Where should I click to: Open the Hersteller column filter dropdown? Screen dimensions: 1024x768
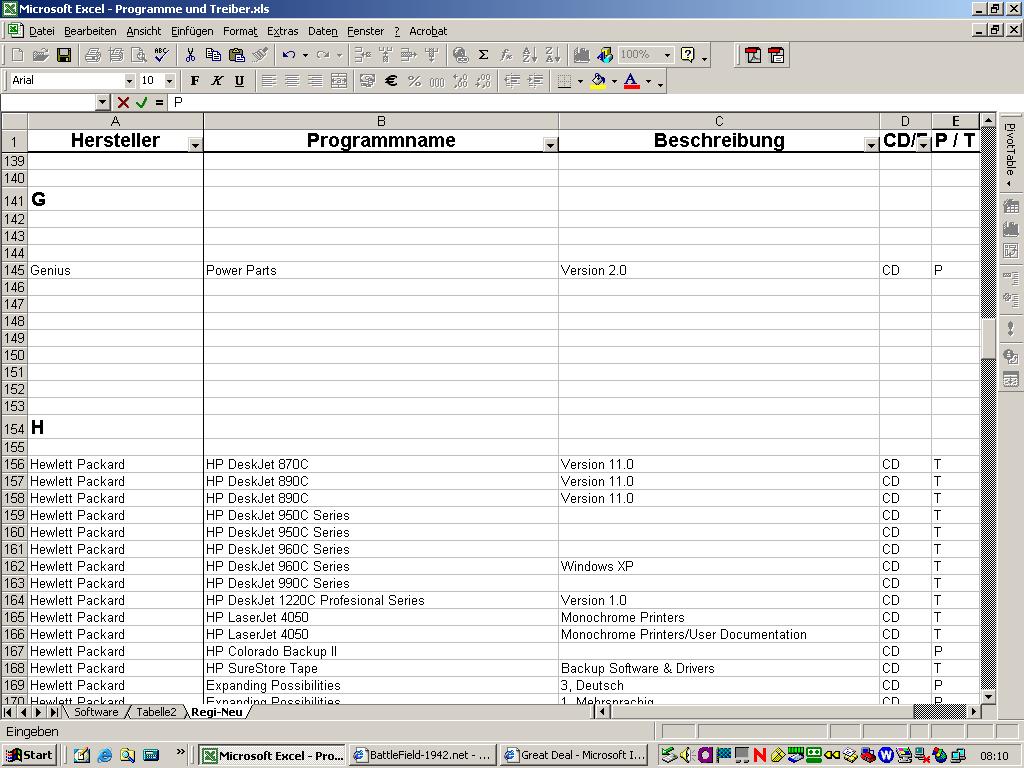[195, 145]
